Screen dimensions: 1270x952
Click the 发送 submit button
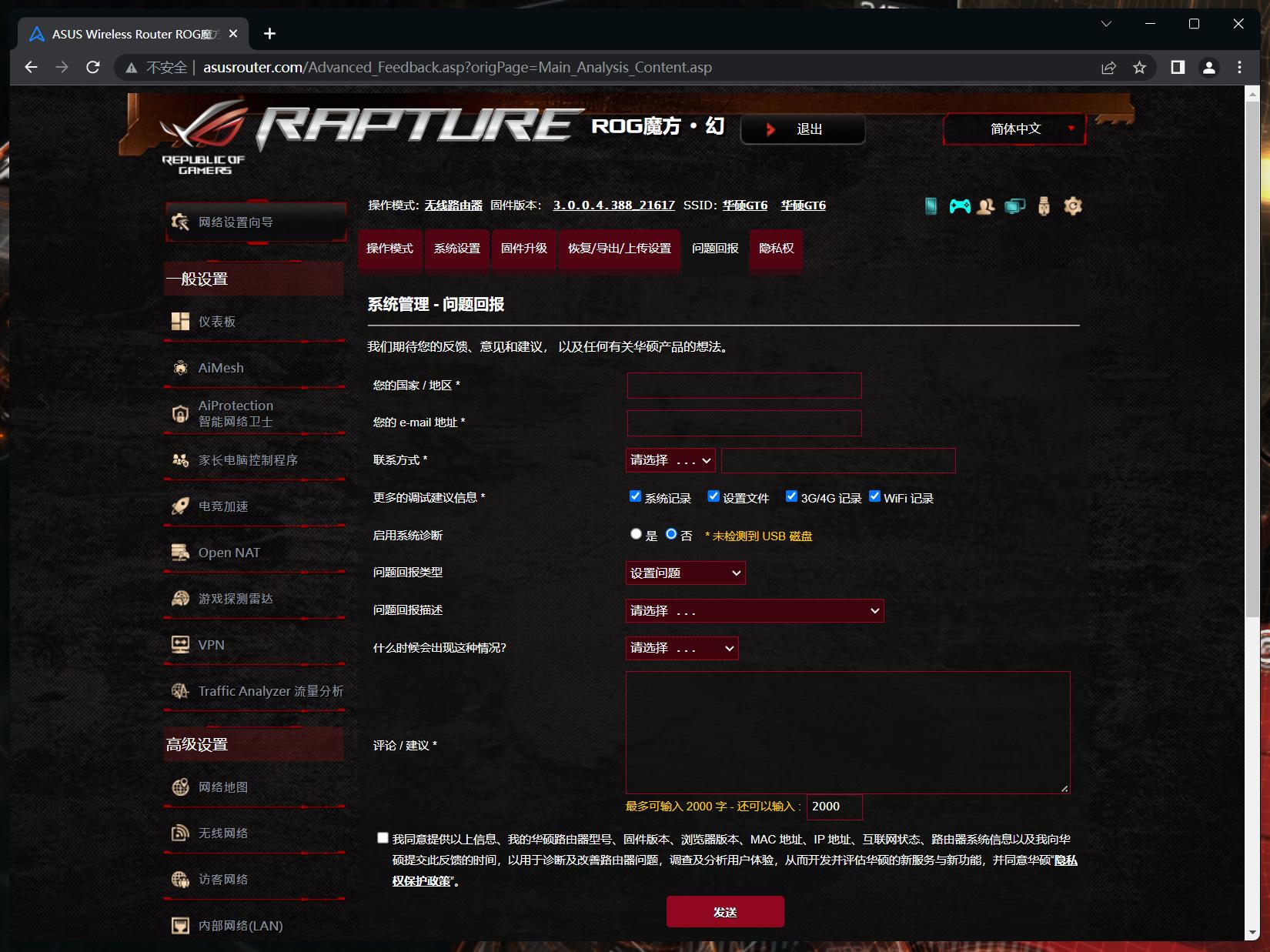[725, 912]
